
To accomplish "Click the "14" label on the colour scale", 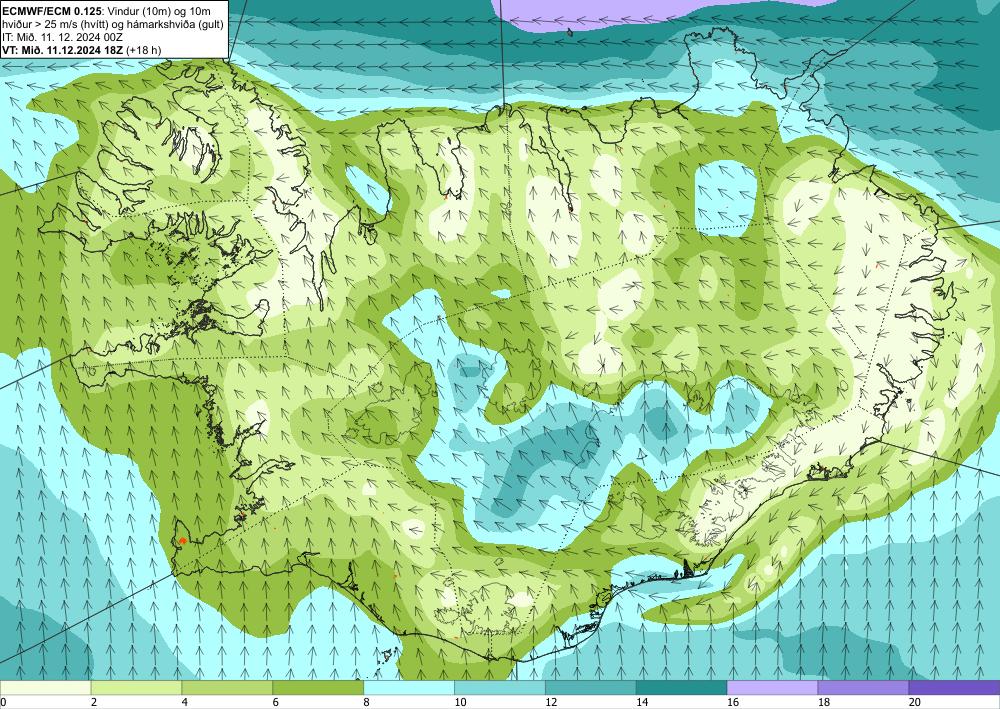I will 642,702.
